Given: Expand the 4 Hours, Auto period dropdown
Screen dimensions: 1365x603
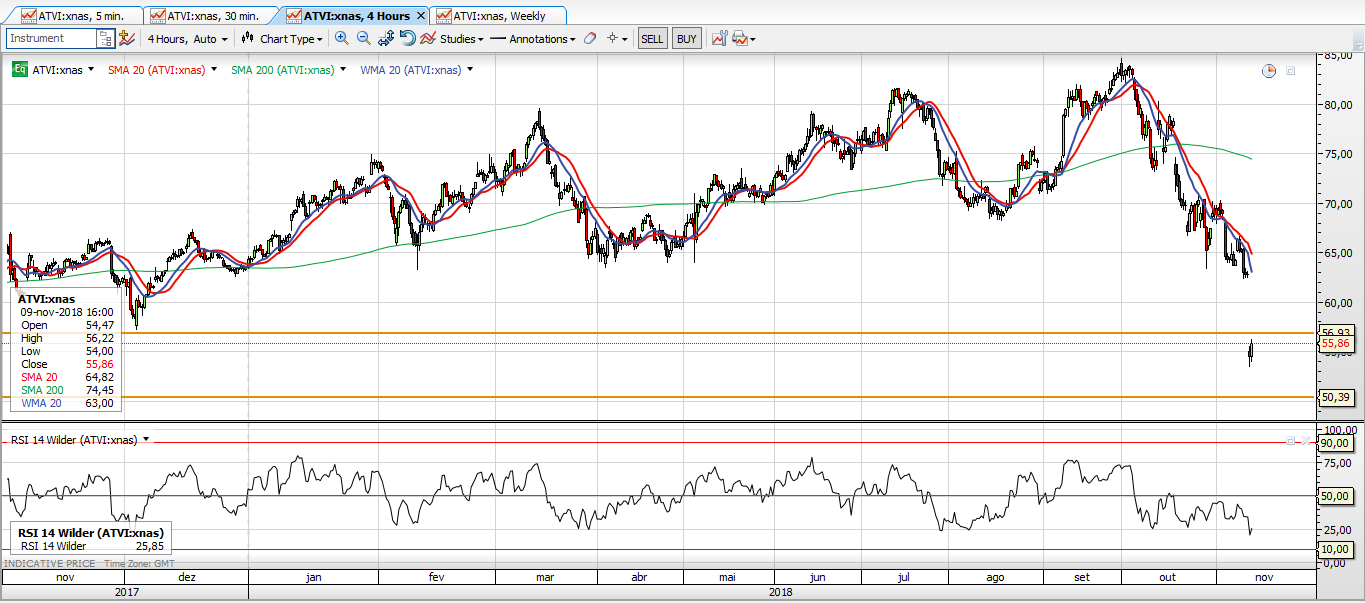Looking at the screenshot, I should (187, 39).
